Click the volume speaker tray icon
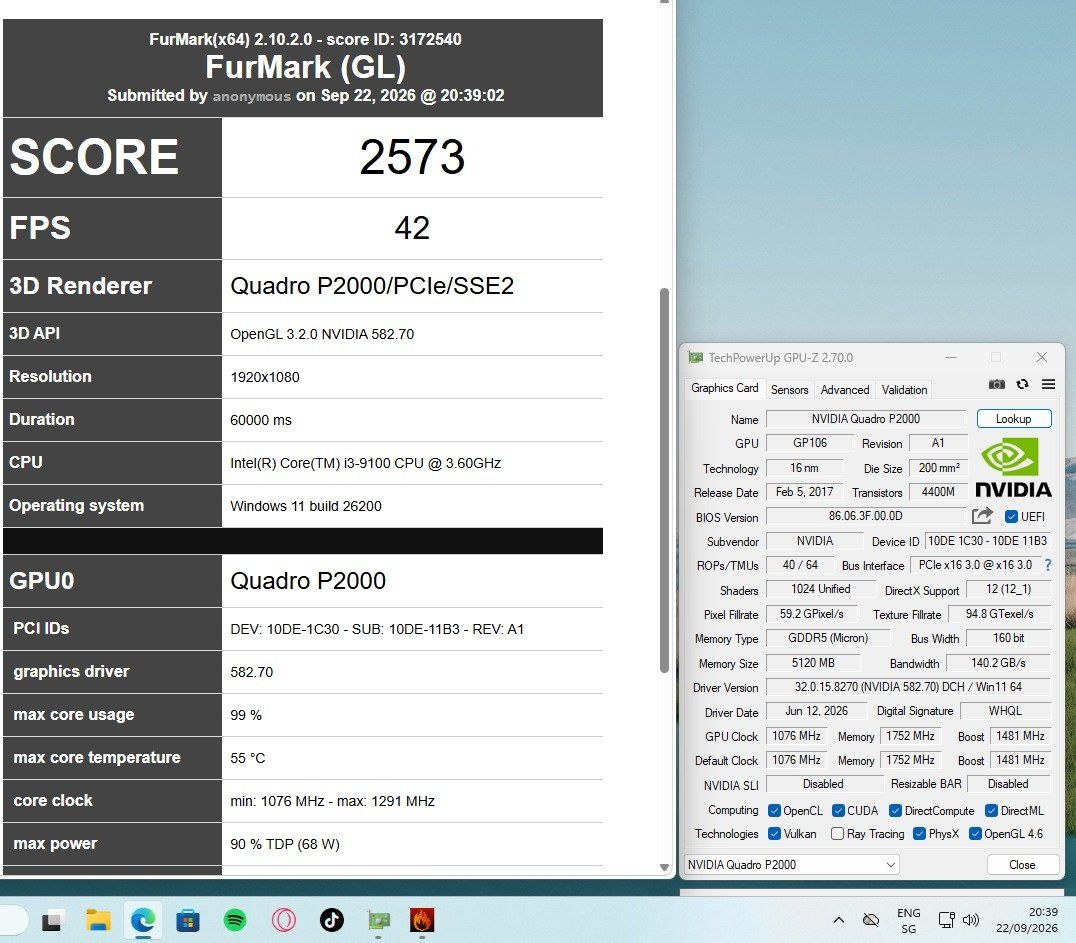Image resolution: width=1076 pixels, height=943 pixels. coord(971,920)
